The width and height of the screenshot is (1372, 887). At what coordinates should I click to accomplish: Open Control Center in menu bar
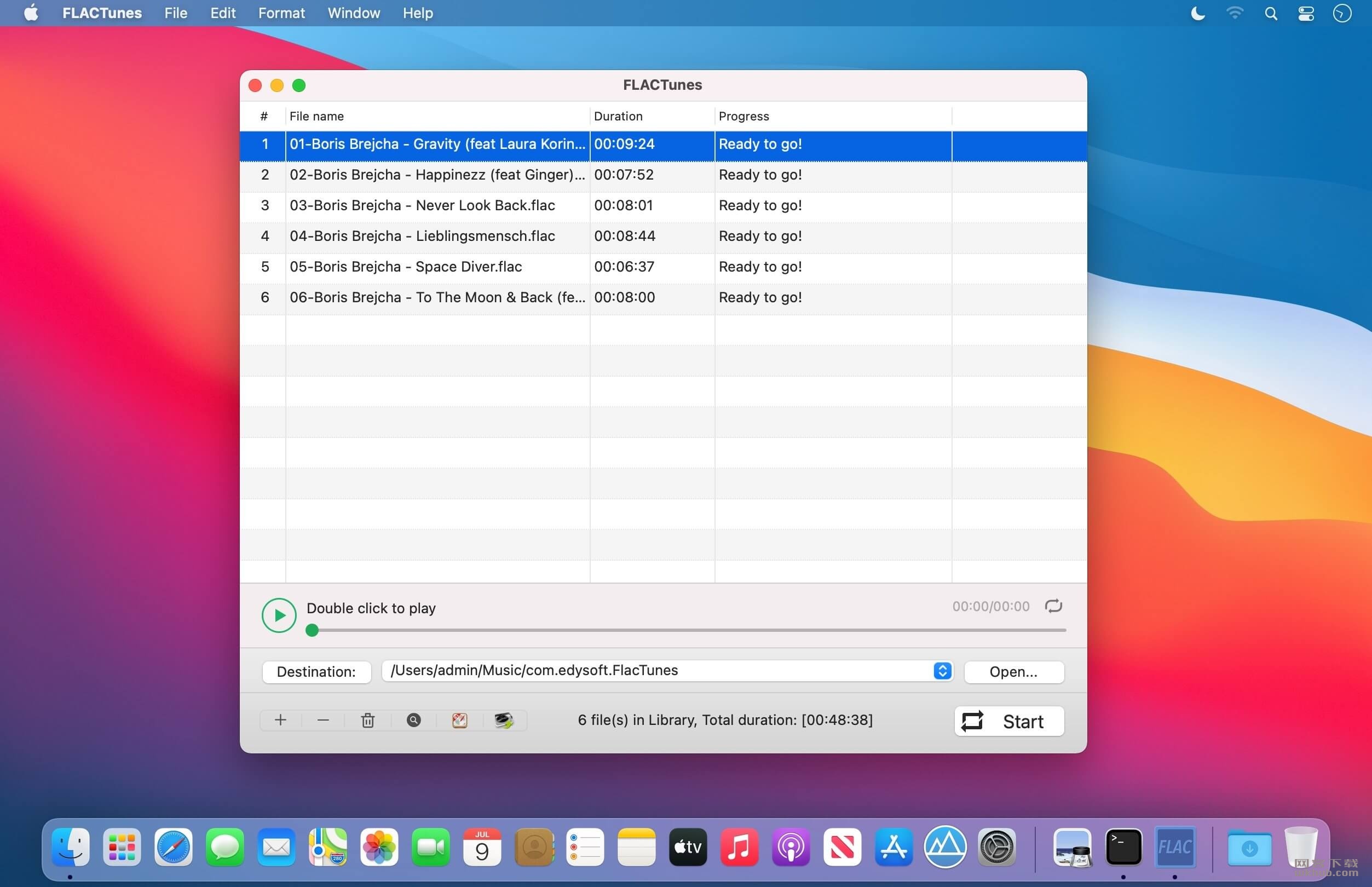[1306, 13]
